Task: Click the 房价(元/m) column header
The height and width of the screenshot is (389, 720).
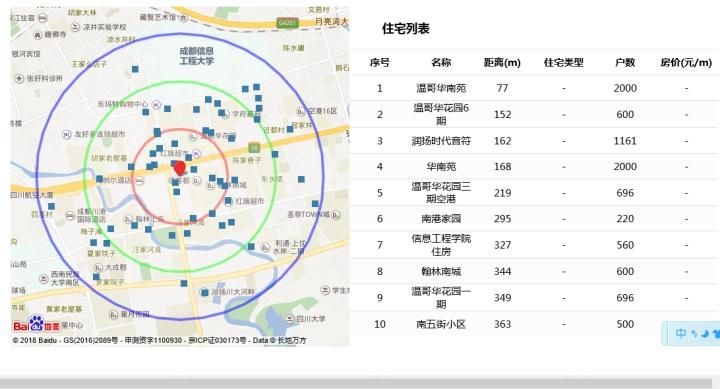Action: [686, 62]
